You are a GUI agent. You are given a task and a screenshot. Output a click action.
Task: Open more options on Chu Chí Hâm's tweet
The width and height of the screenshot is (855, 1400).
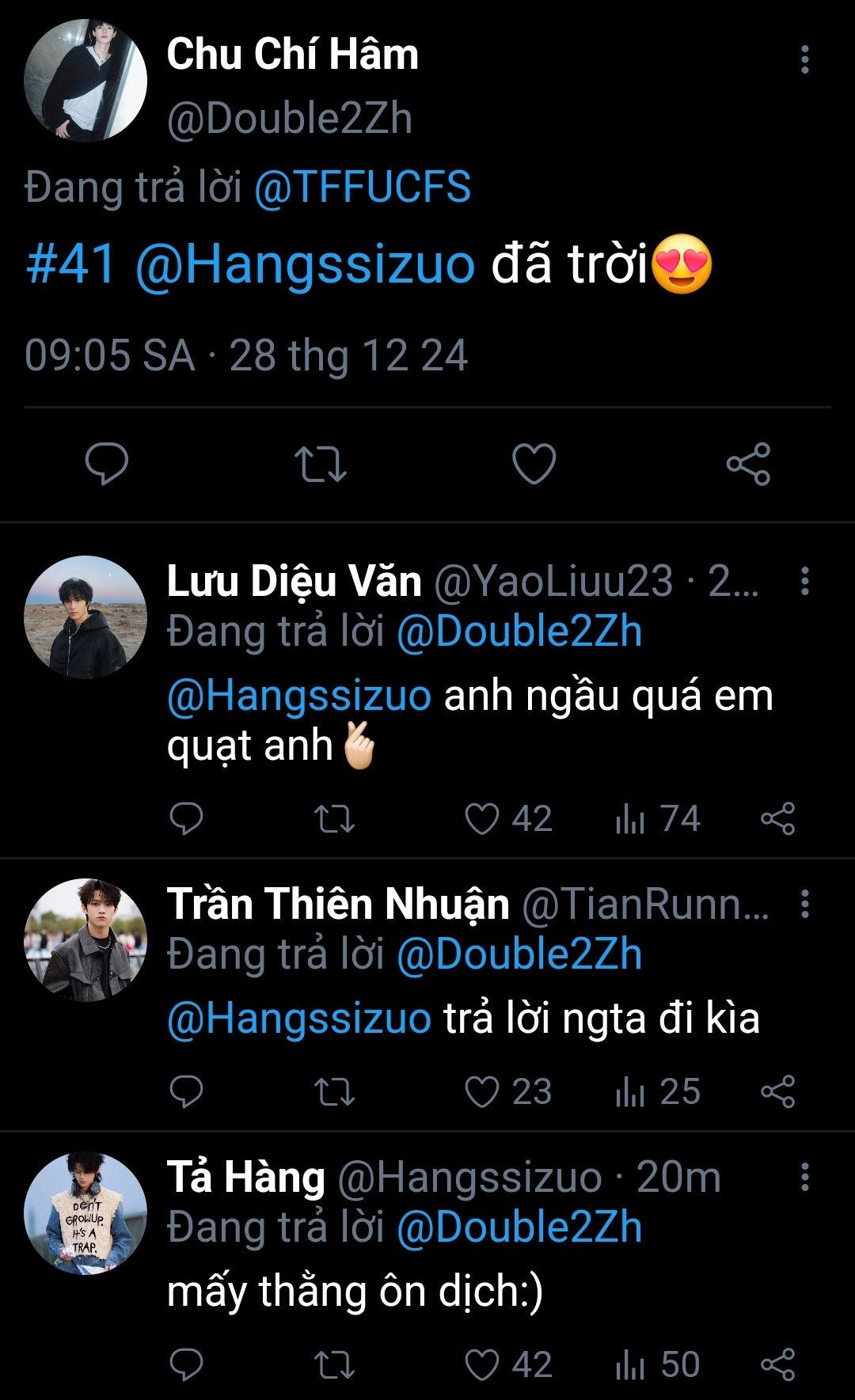click(804, 60)
